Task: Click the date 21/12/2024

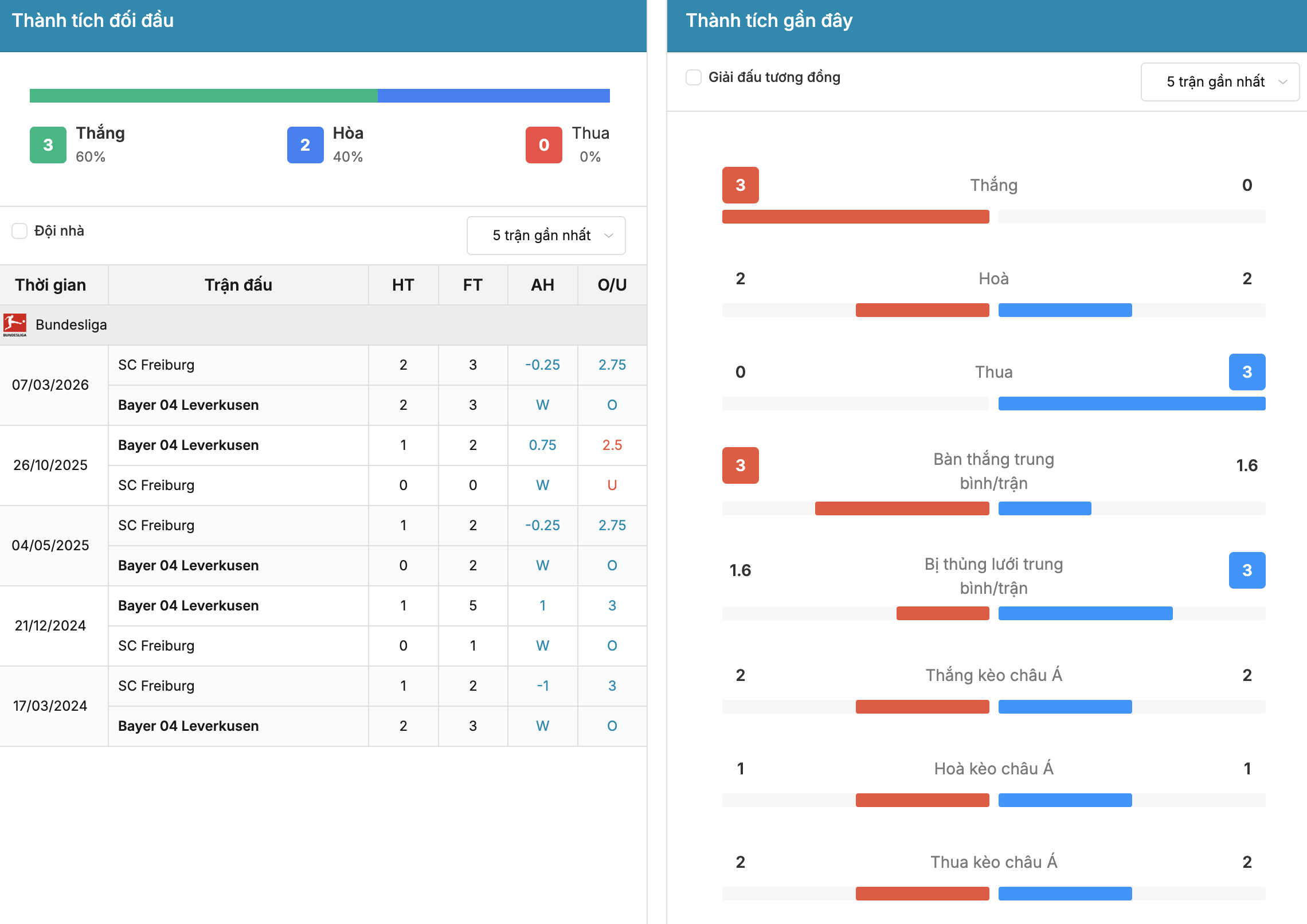Action: point(50,625)
